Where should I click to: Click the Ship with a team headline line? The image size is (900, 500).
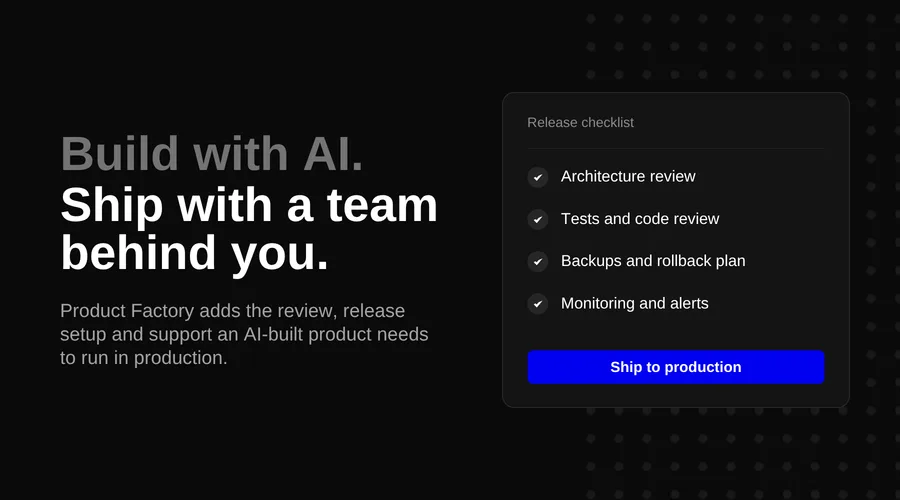(249, 205)
